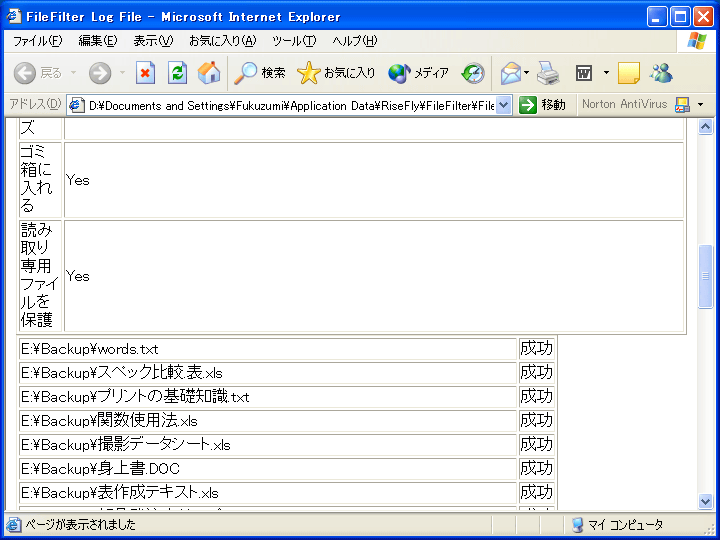720x540 pixels.
Task: Click My Computer zone icon in status bar
Action: 578,524
